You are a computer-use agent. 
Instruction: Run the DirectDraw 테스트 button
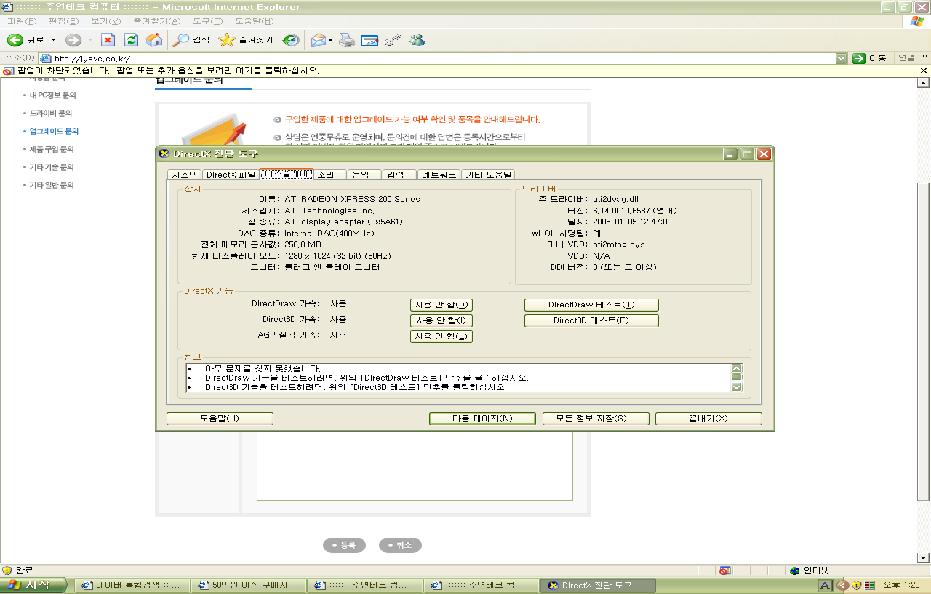pyautogui.click(x=591, y=305)
